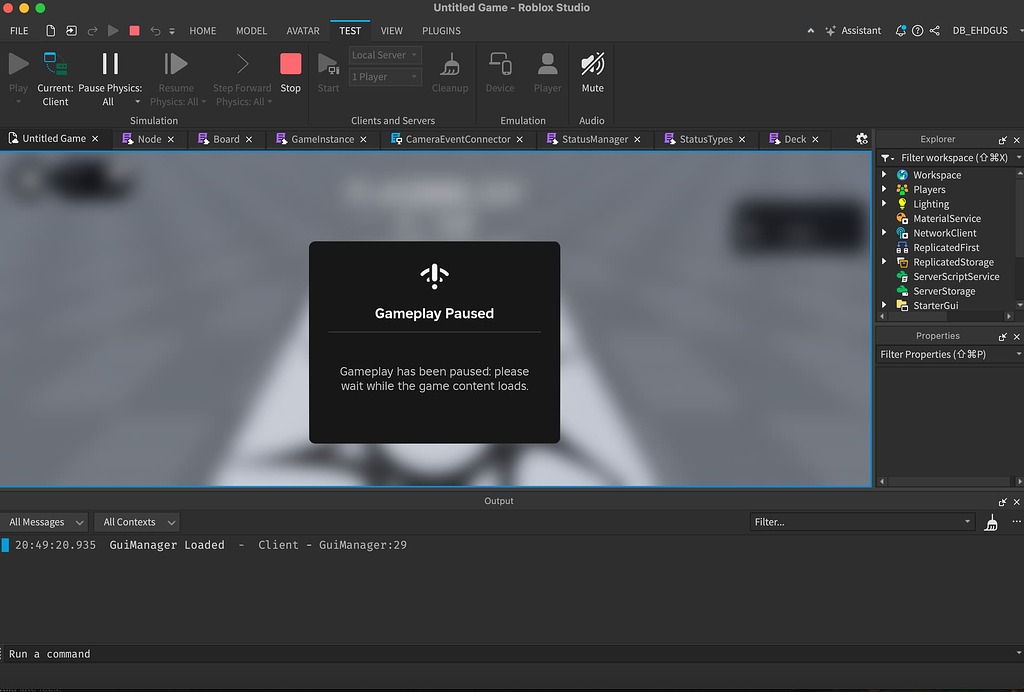The image size is (1024, 692).
Task: Click the Pause Physics icon
Action: (x=110, y=64)
